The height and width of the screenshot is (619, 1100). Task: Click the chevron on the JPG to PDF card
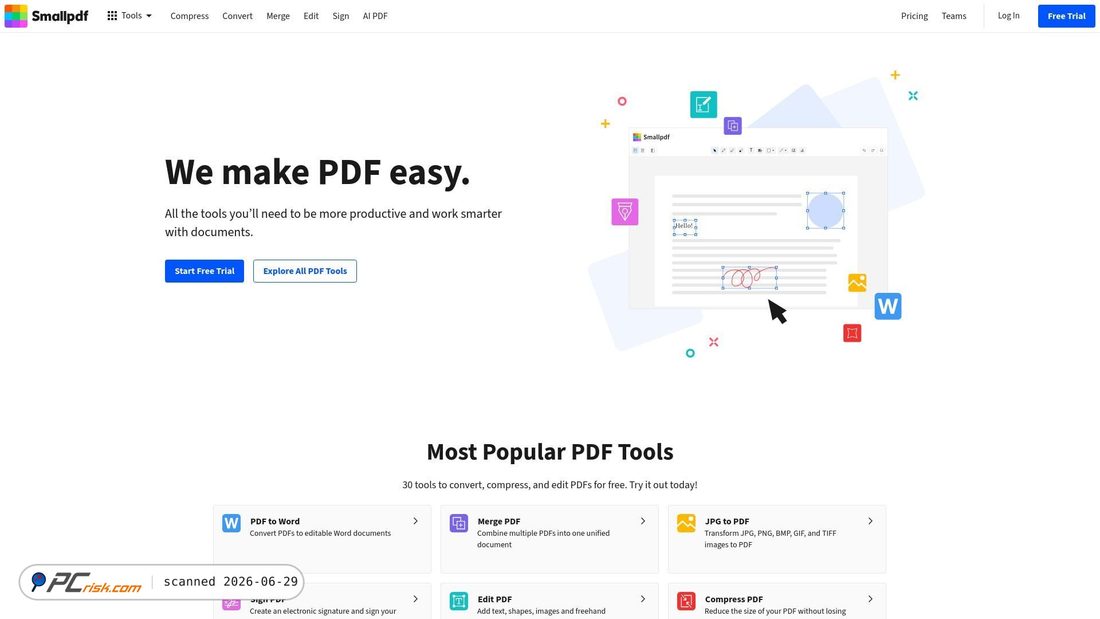coord(870,521)
